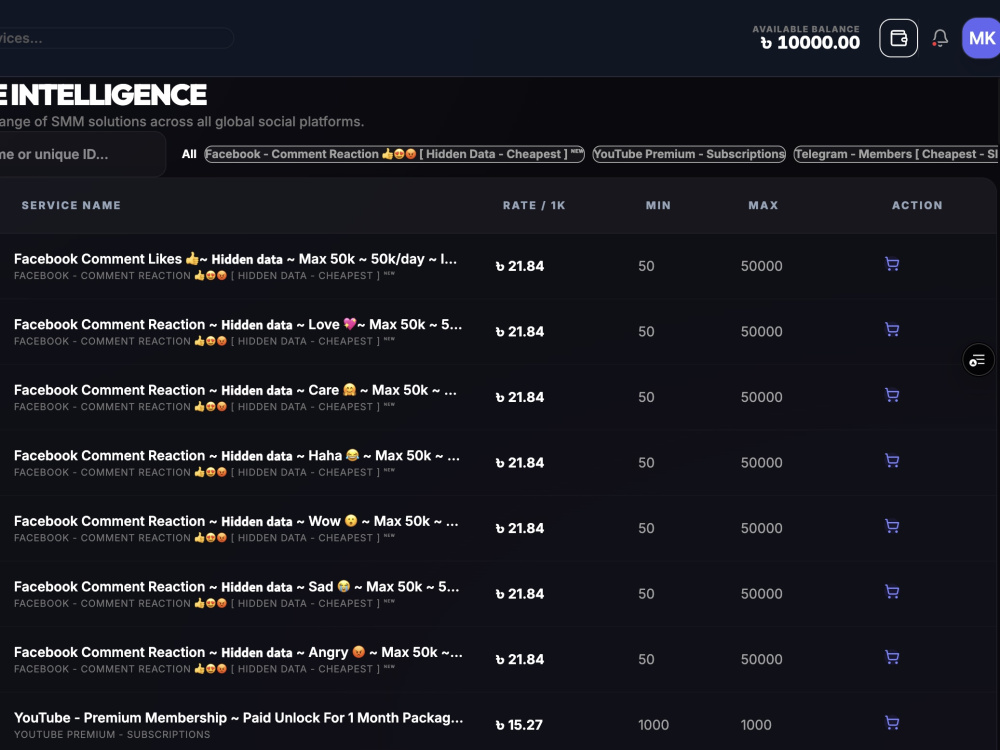Focus the top services search bar
The height and width of the screenshot is (750, 1000).
pos(115,38)
